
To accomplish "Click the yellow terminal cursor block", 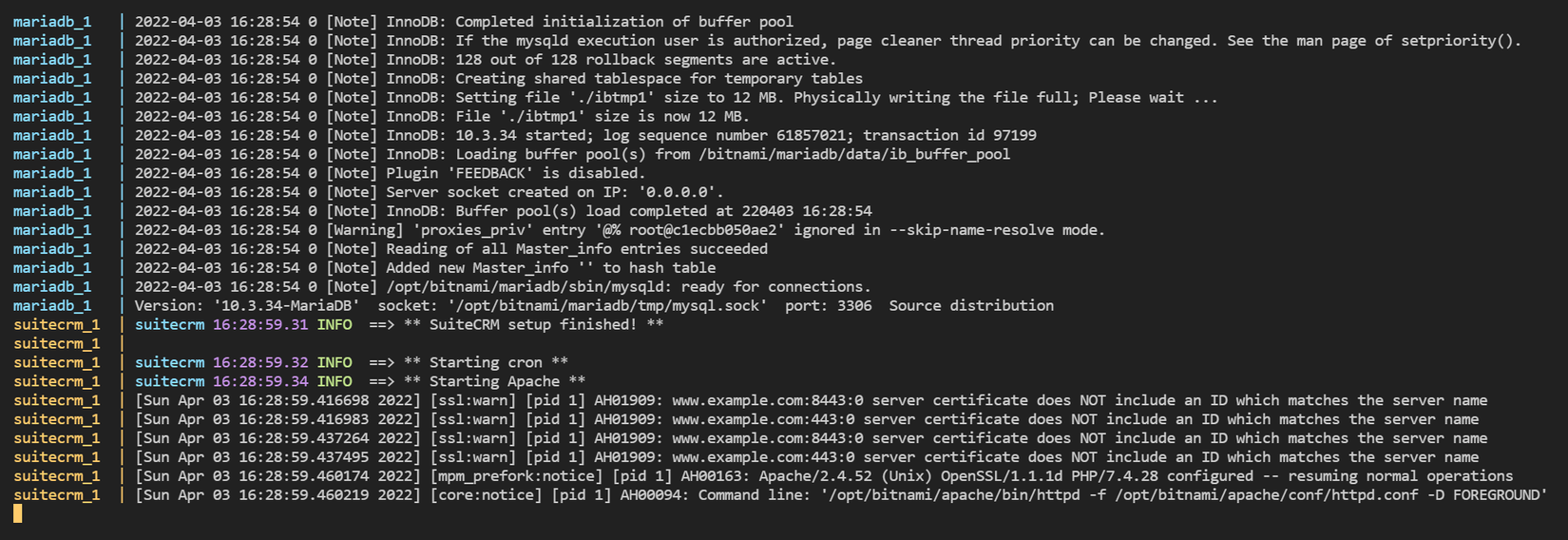I will pos(17,513).
